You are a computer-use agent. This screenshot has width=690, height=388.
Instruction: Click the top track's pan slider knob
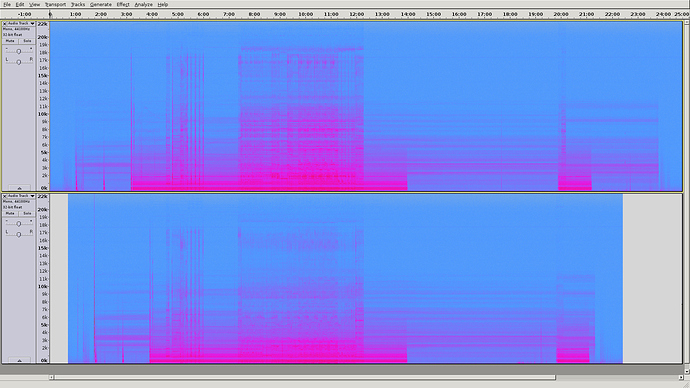point(18,62)
